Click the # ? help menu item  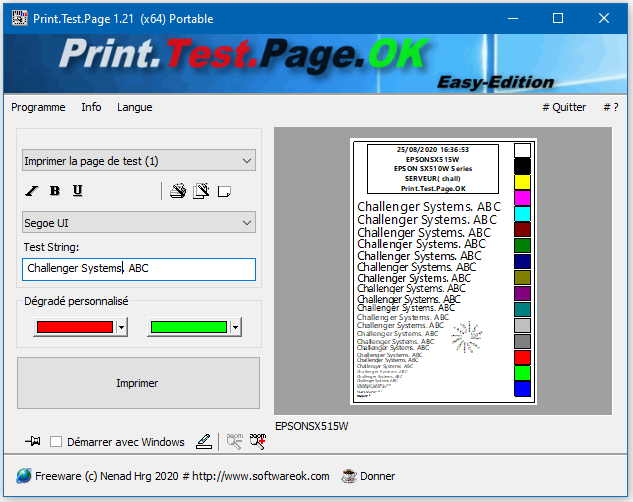(x=611, y=107)
